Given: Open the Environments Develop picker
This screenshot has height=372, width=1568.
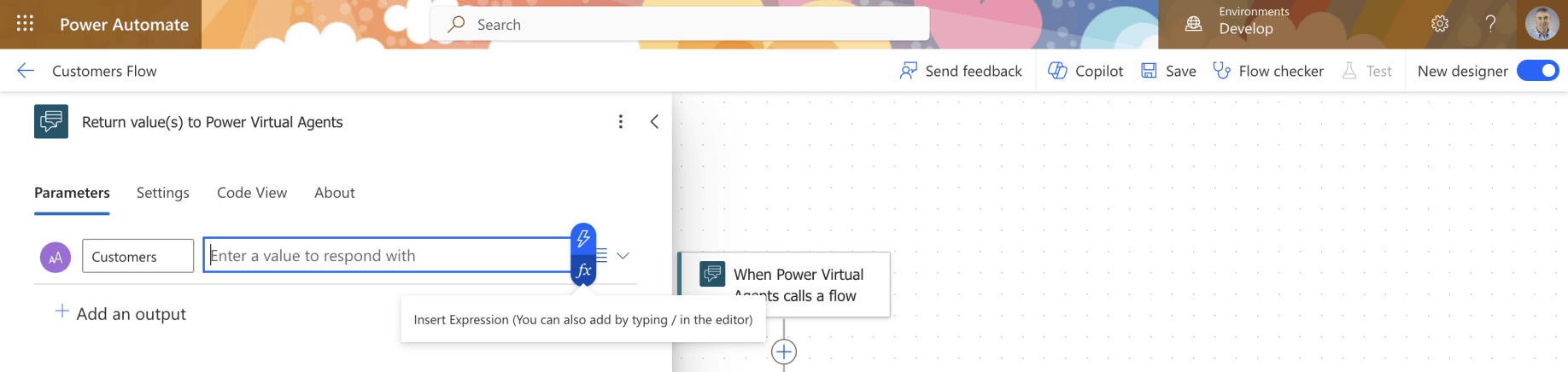Looking at the screenshot, I should coord(1254,20).
